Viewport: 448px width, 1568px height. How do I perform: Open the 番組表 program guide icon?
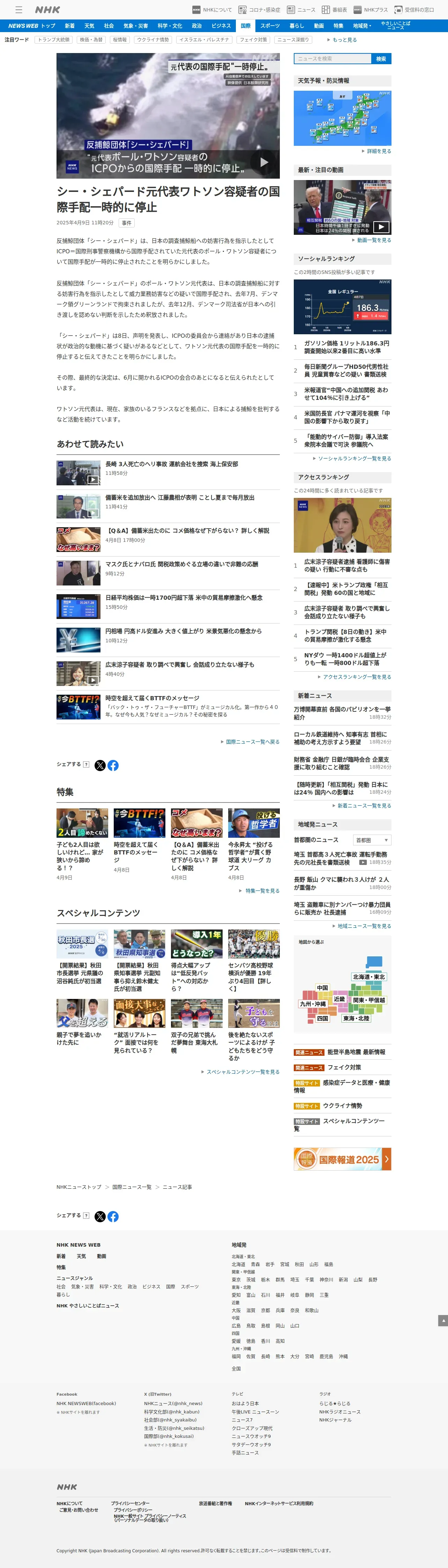point(334,10)
